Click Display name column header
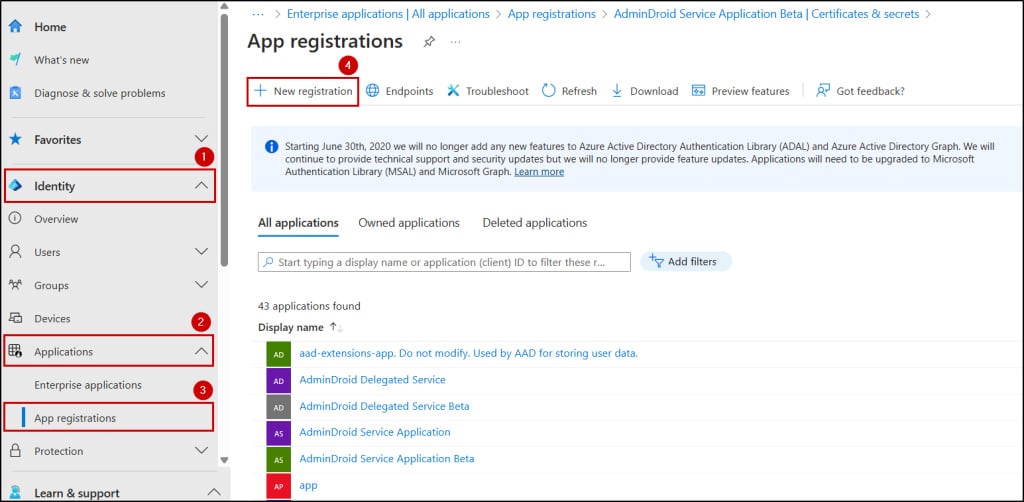The width and height of the screenshot is (1024, 502). point(291,327)
